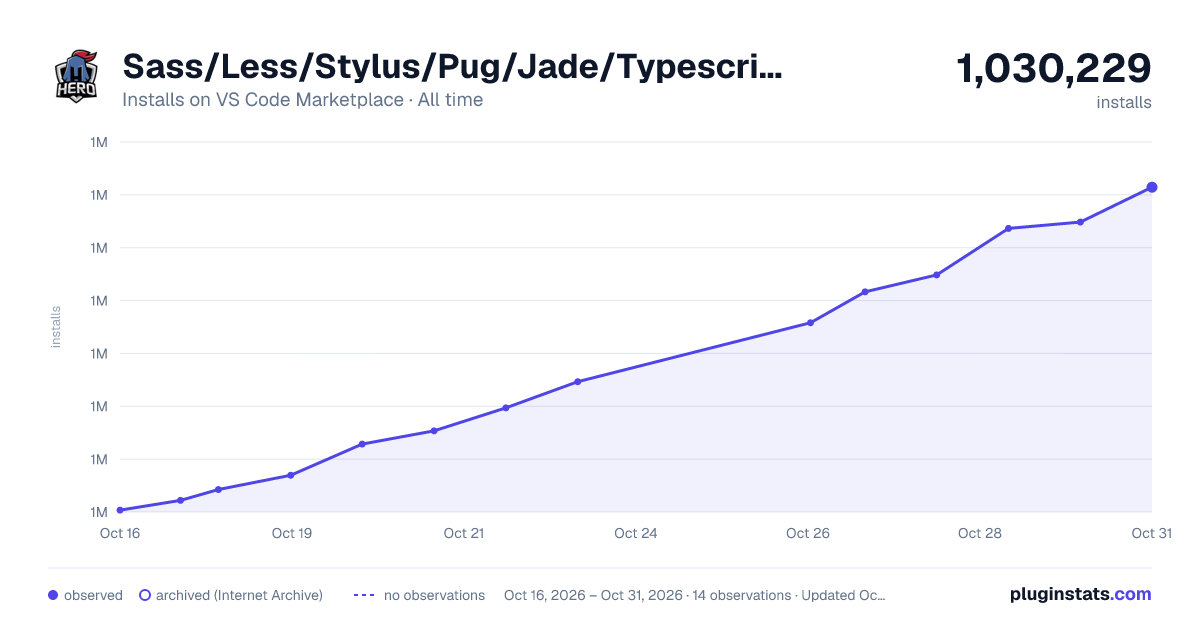Click the dashed 'no observations' legend line
The image size is (1200, 630).
(364, 595)
